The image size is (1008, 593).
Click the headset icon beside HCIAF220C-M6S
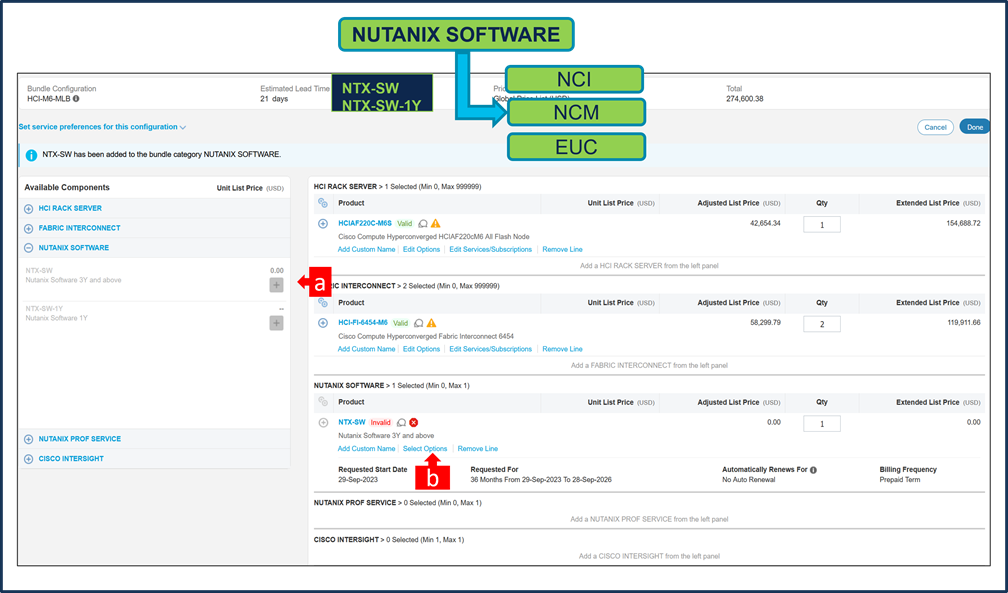pos(422,224)
